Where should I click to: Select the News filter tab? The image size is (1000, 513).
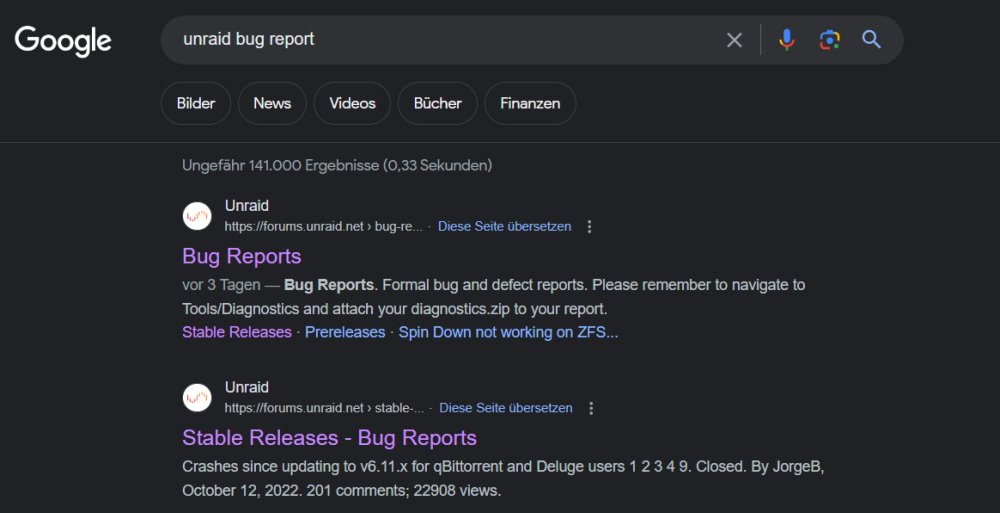272,103
